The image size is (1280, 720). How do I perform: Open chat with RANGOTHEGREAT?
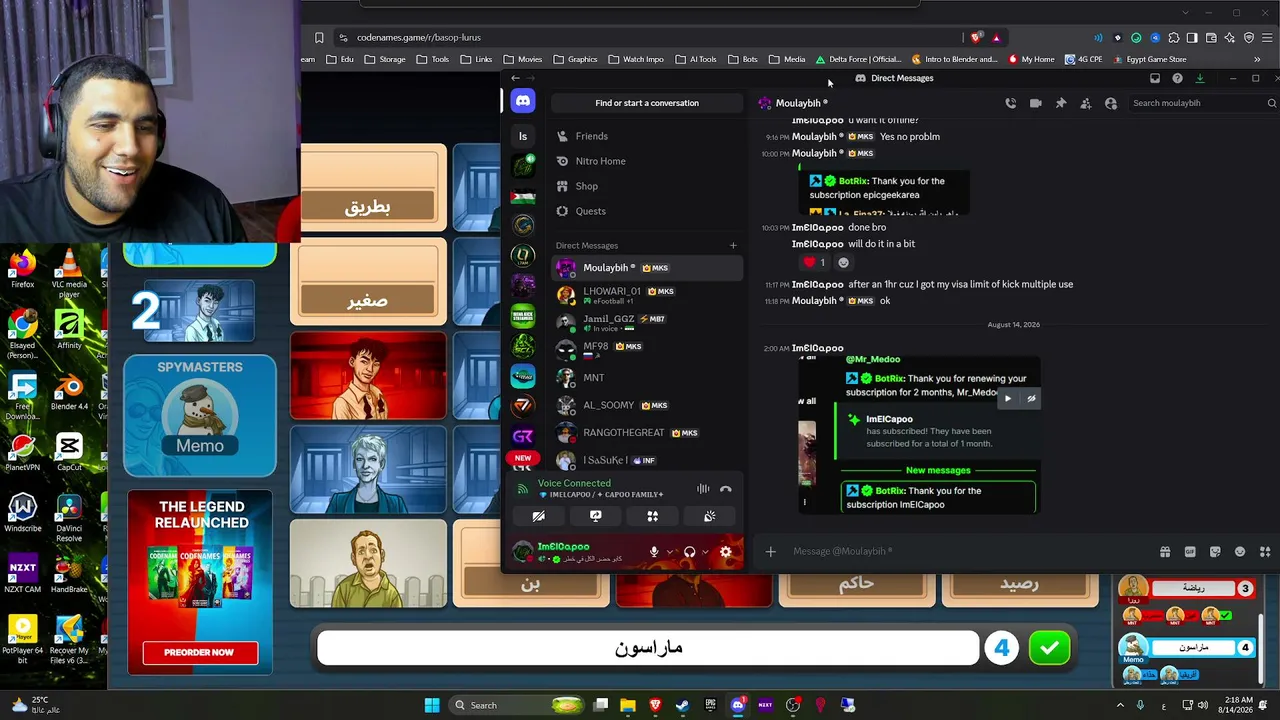coord(647,433)
